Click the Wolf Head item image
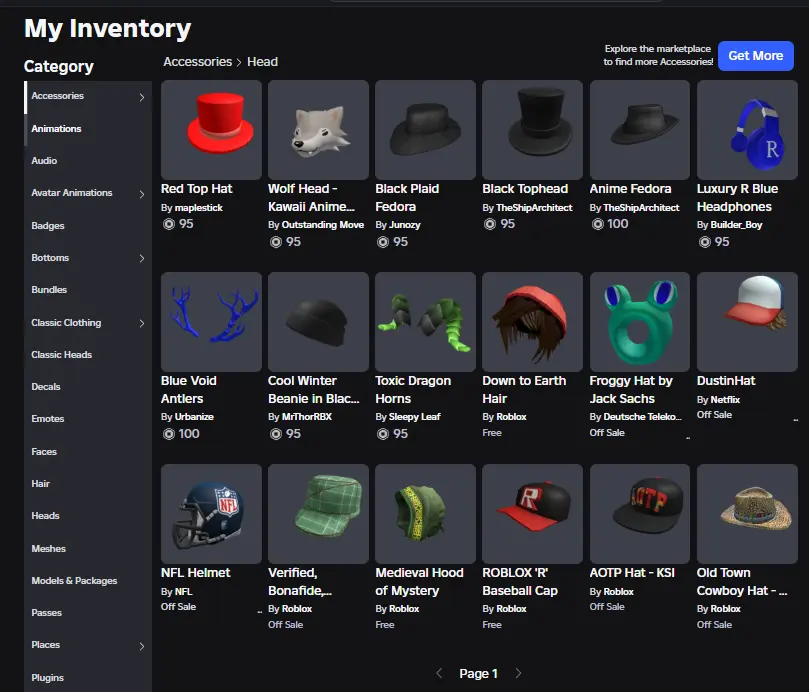The height and width of the screenshot is (692, 809). [x=318, y=130]
